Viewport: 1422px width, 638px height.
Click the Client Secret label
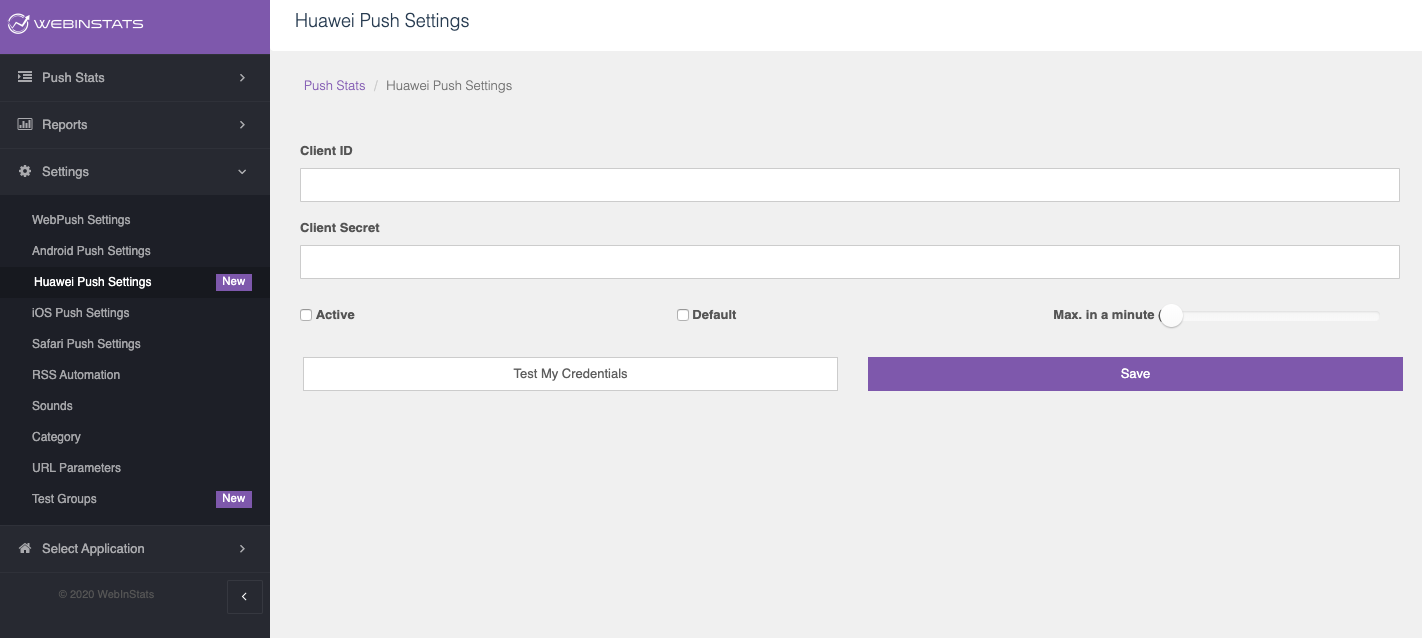pyautogui.click(x=340, y=228)
